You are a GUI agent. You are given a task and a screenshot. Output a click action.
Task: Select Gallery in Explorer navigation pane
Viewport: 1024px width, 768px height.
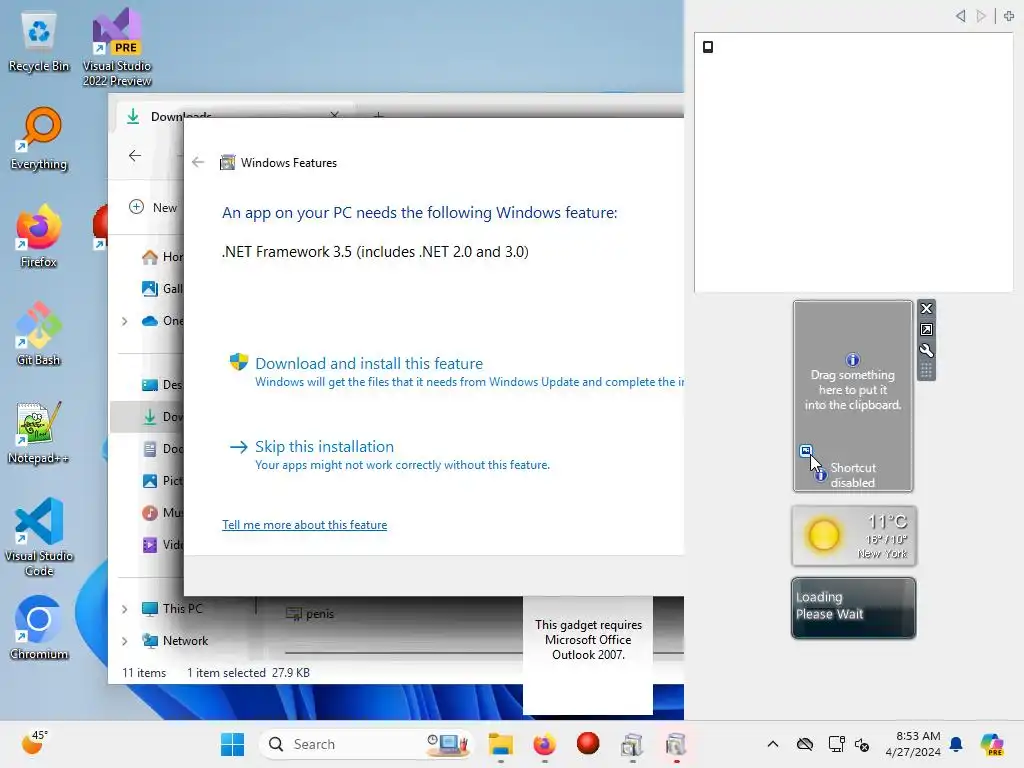pos(162,289)
